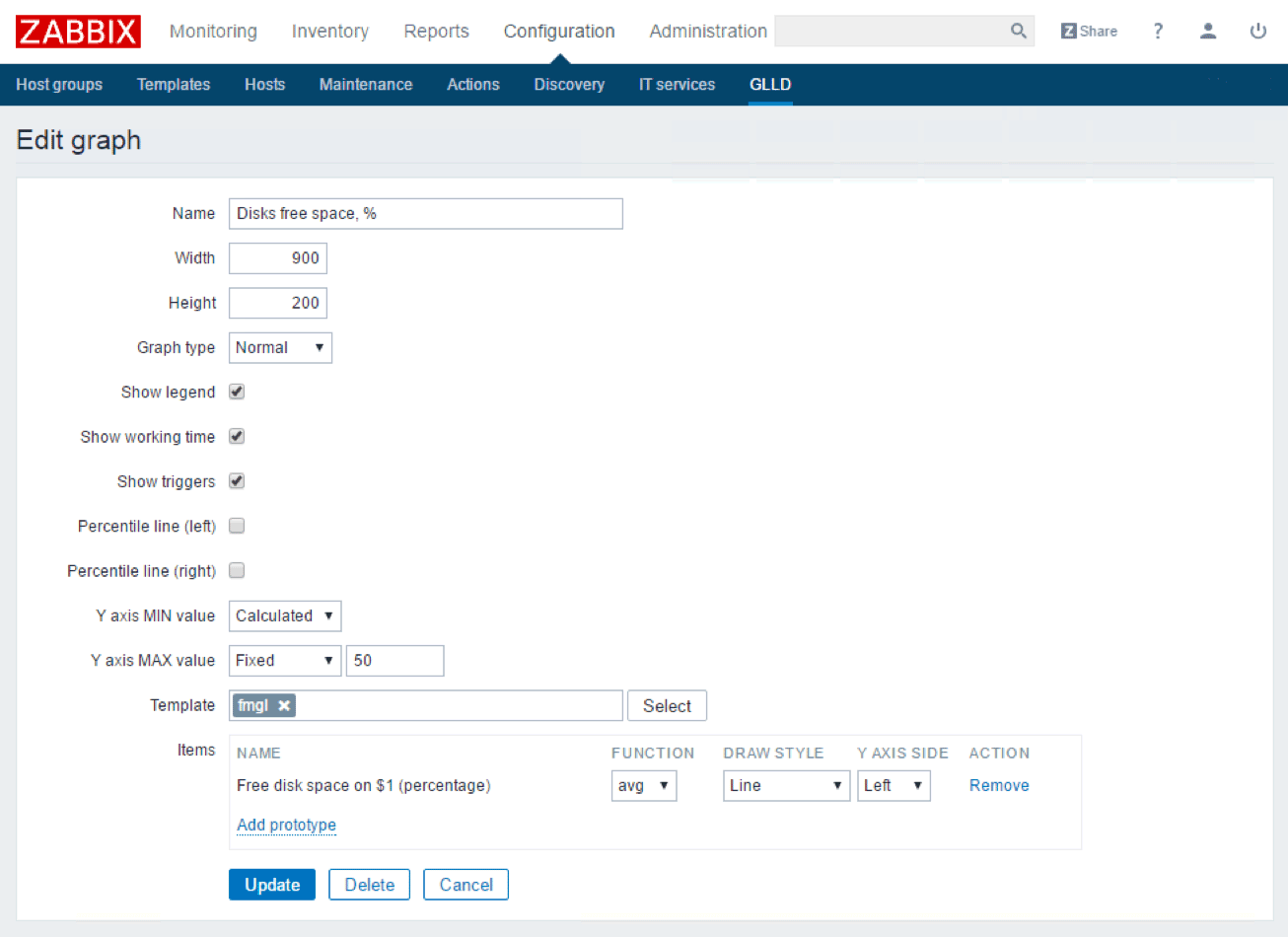Open the avg Function dropdown
Screen dimensions: 1288x937
tap(644, 785)
